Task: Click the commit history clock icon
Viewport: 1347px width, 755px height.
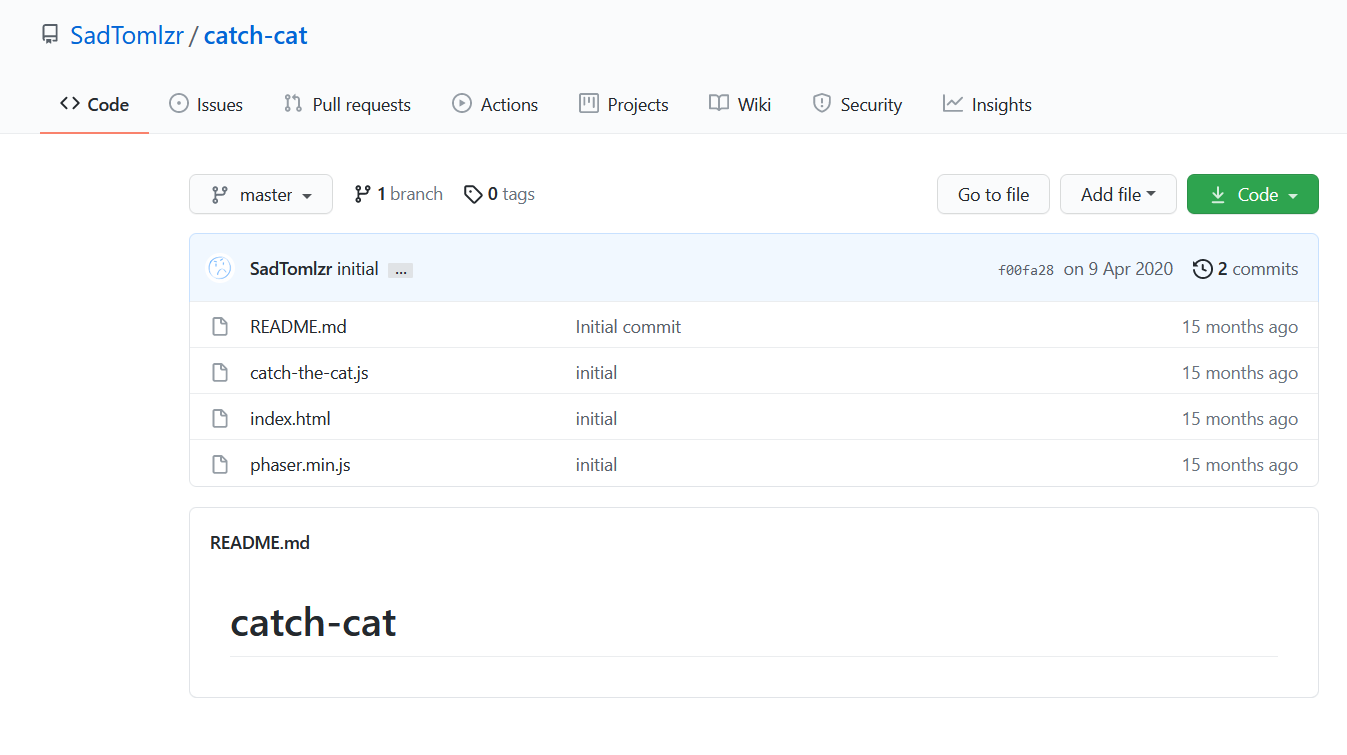Action: click(x=1203, y=269)
